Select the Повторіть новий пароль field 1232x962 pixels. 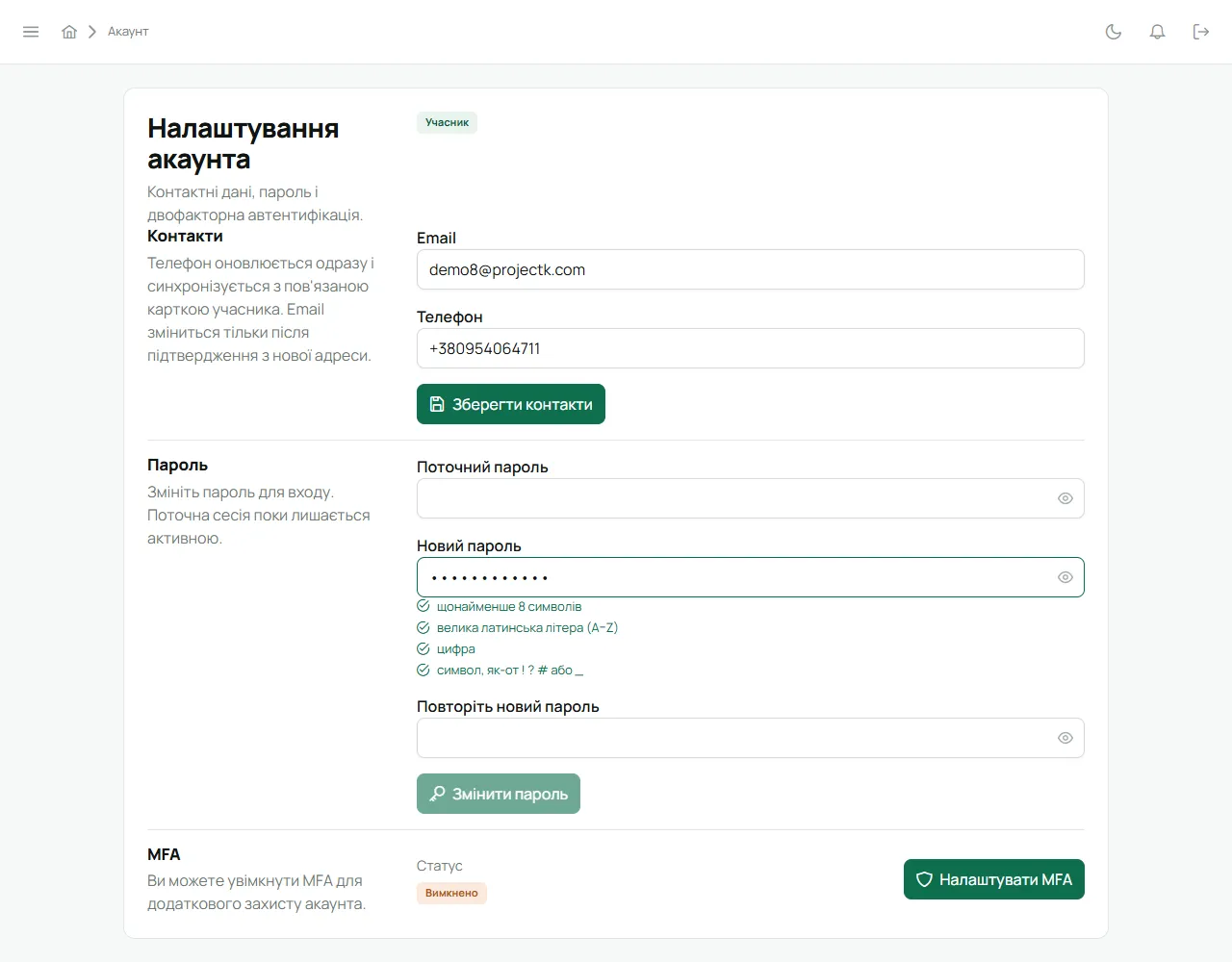coord(751,738)
